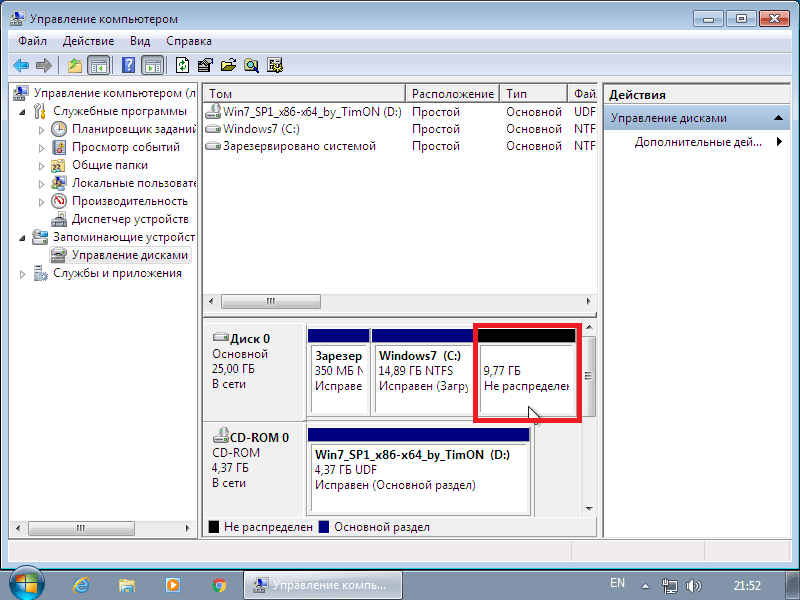Collapse the Управление дисками actions section
The width and height of the screenshot is (800, 600).
tap(778, 118)
